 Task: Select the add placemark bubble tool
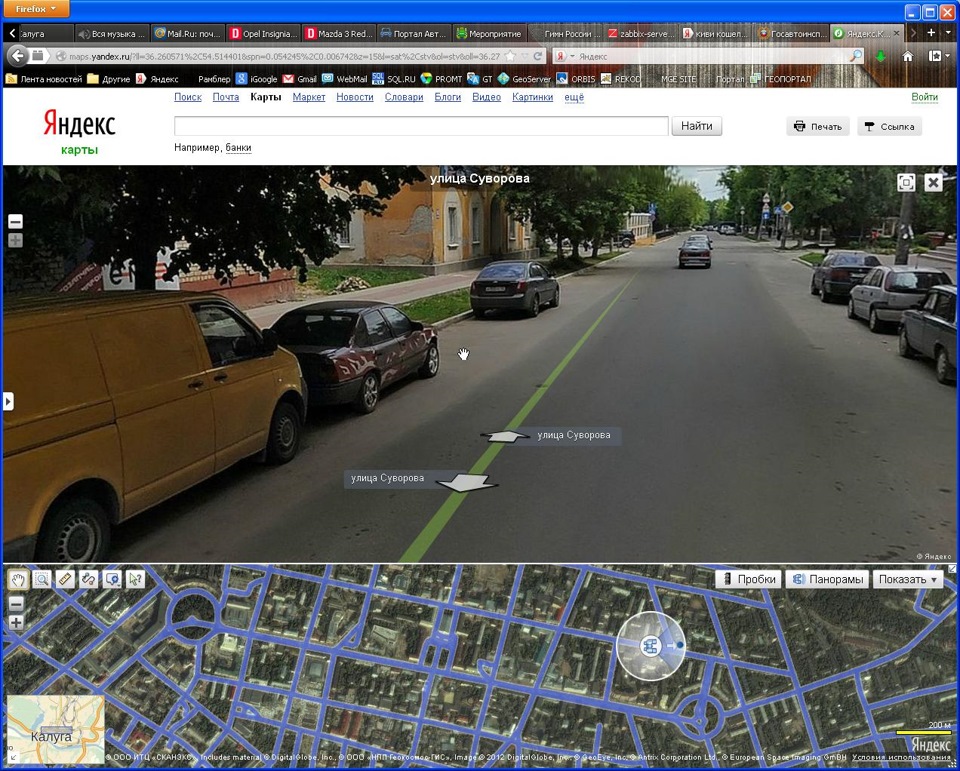(112, 579)
